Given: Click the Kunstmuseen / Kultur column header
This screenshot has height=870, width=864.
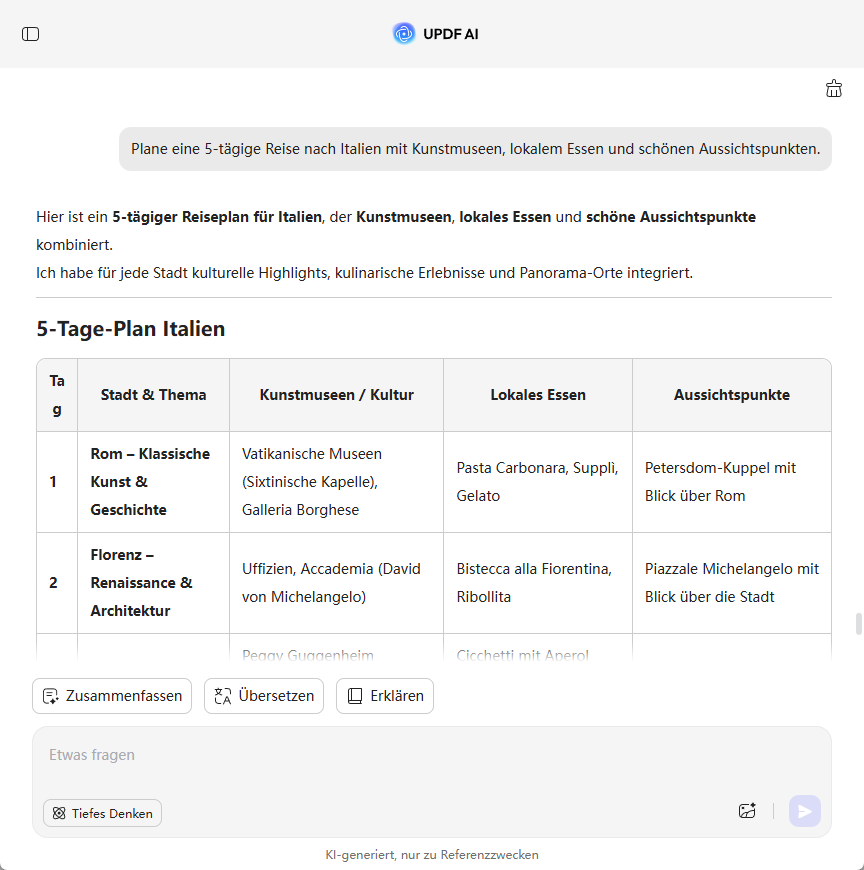Looking at the screenshot, I should pos(336,395).
